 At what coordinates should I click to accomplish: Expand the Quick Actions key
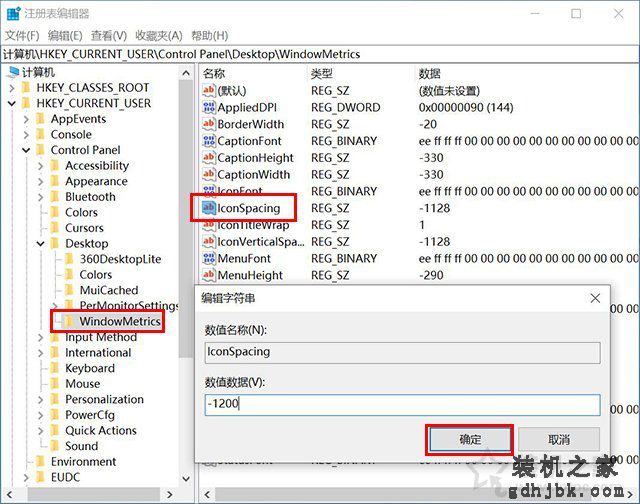40,431
